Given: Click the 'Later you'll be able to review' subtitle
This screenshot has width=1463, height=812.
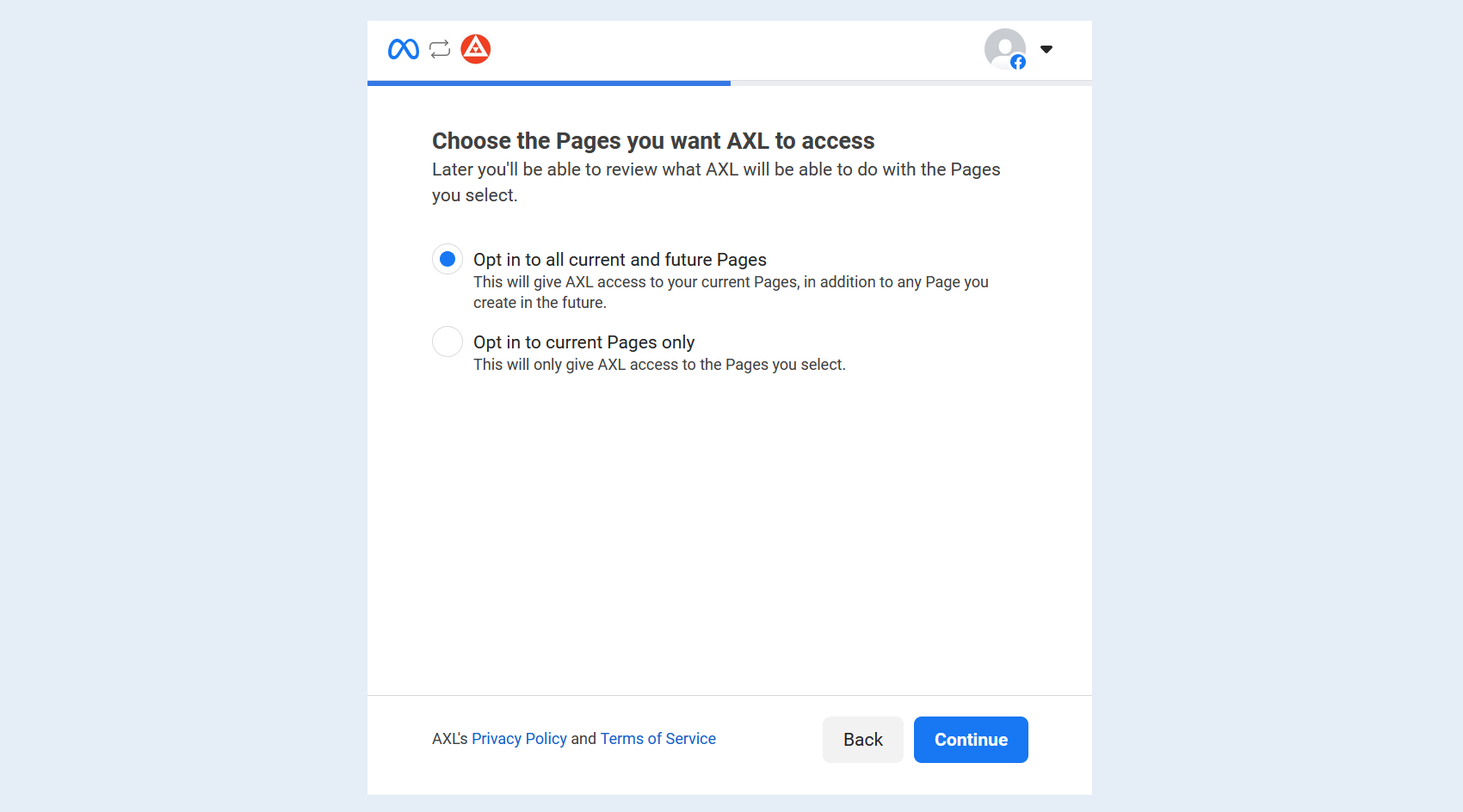Looking at the screenshot, I should tap(716, 182).
